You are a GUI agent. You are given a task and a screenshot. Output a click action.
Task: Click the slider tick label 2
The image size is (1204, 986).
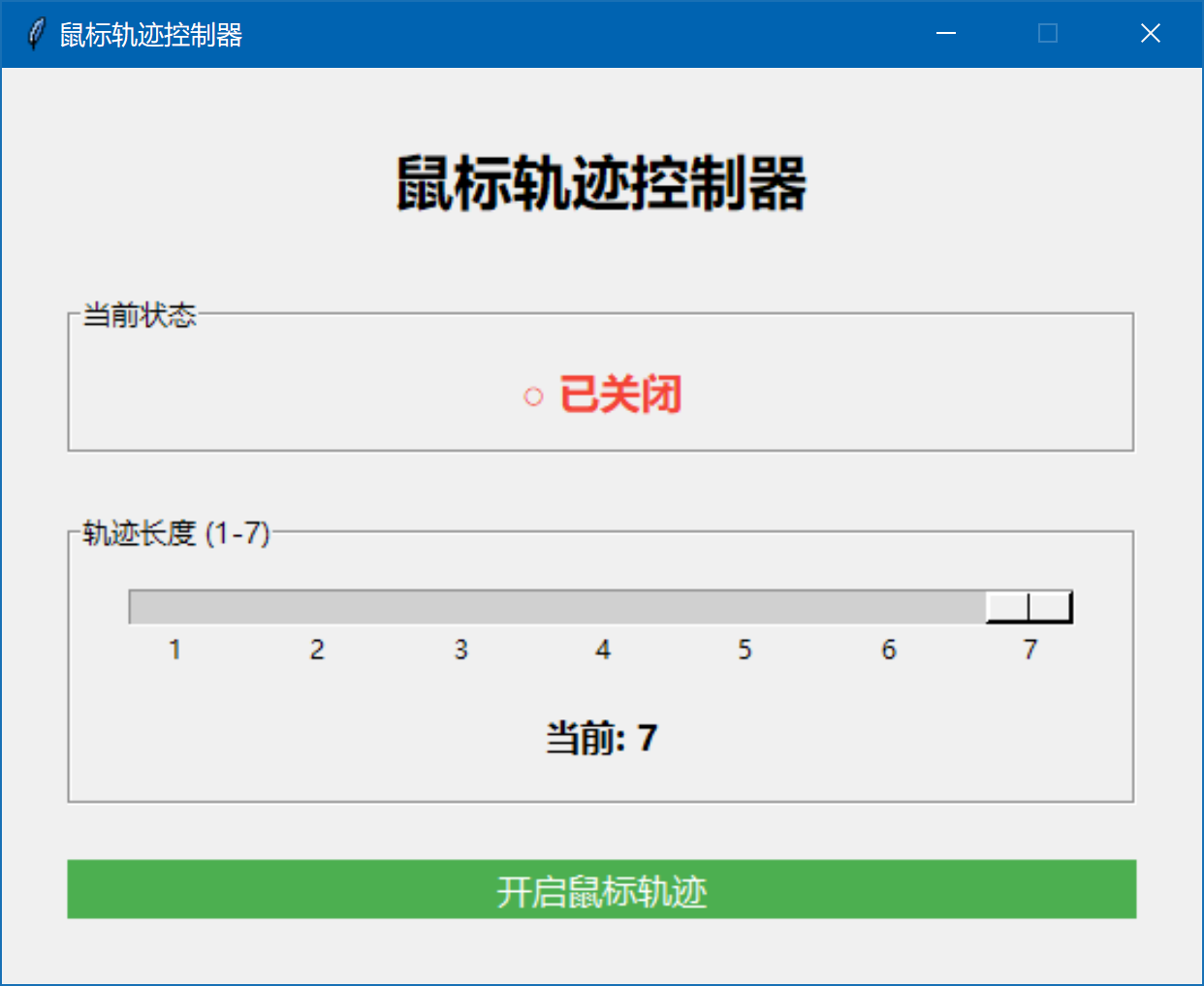317,650
